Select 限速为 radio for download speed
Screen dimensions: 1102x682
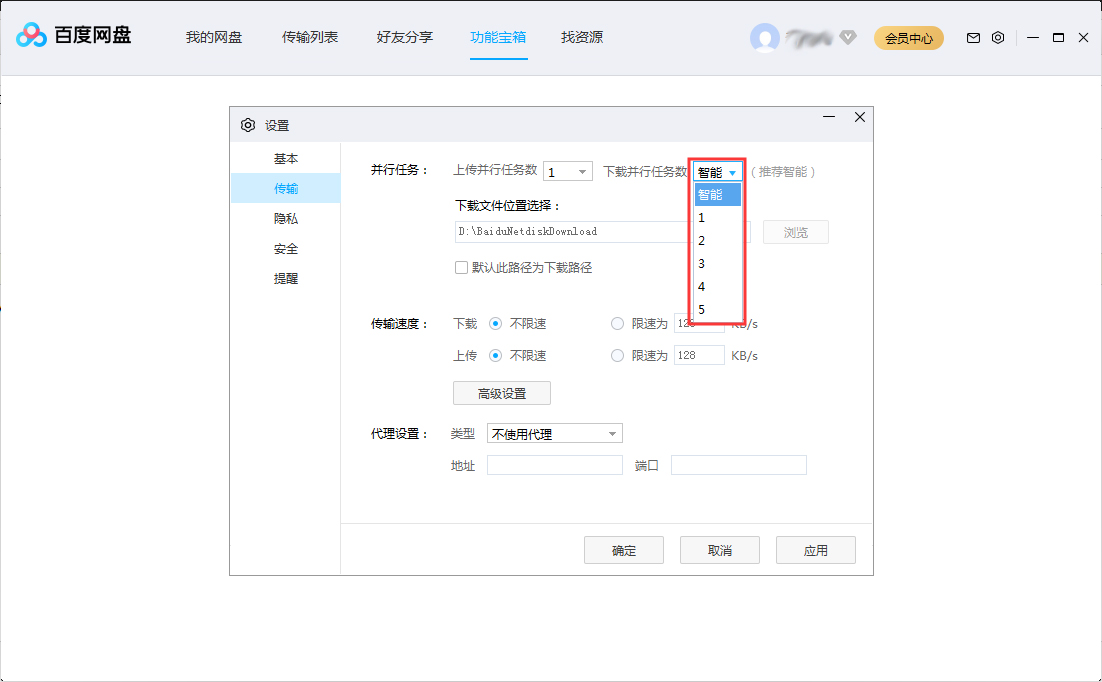(617, 323)
